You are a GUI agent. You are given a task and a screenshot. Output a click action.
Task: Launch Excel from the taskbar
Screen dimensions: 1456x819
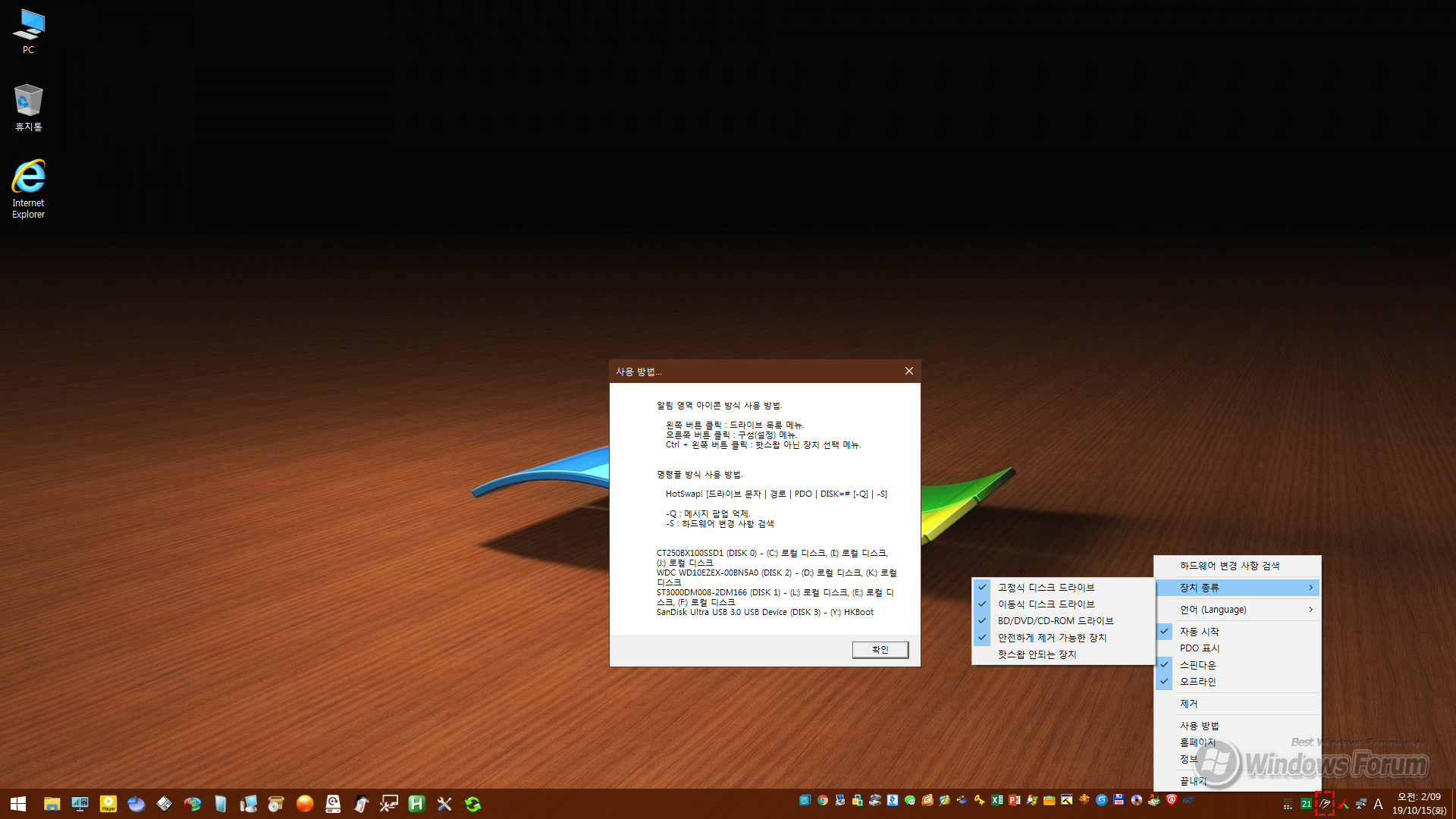(x=997, y=800)
